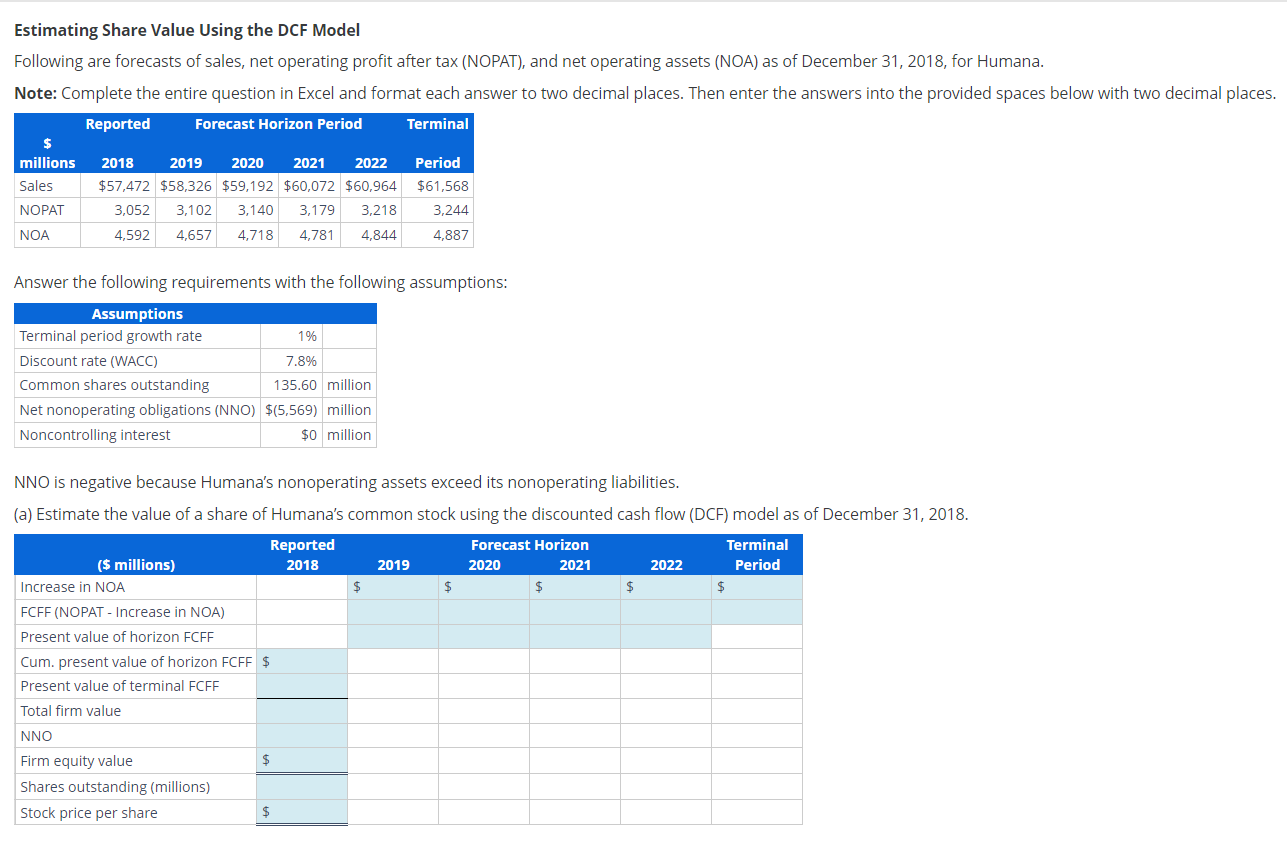Select the Present value of terminal FCFF cell
1287x854 pixels.
pos(302,686)
